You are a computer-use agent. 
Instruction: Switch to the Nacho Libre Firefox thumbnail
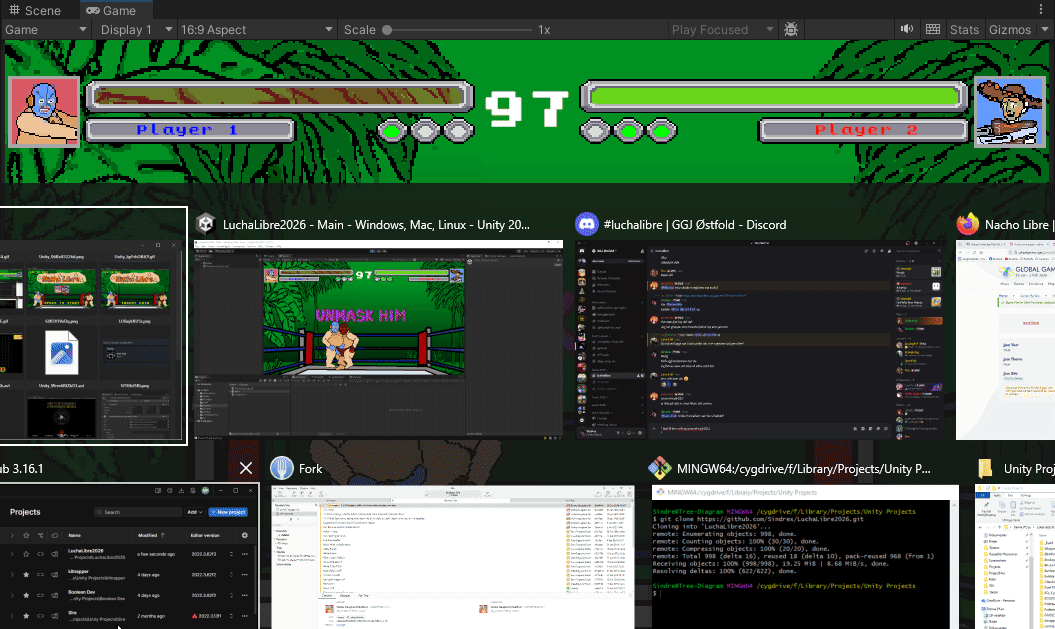click(1005, 340)
